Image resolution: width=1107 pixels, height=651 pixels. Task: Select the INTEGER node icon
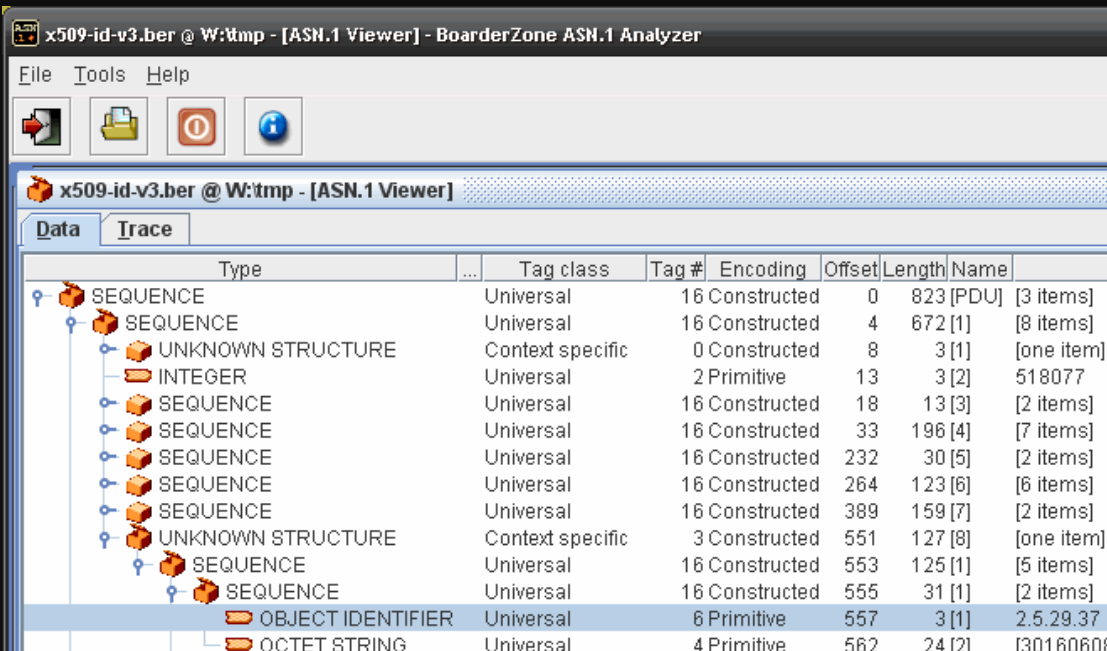(x=139, y=377)
